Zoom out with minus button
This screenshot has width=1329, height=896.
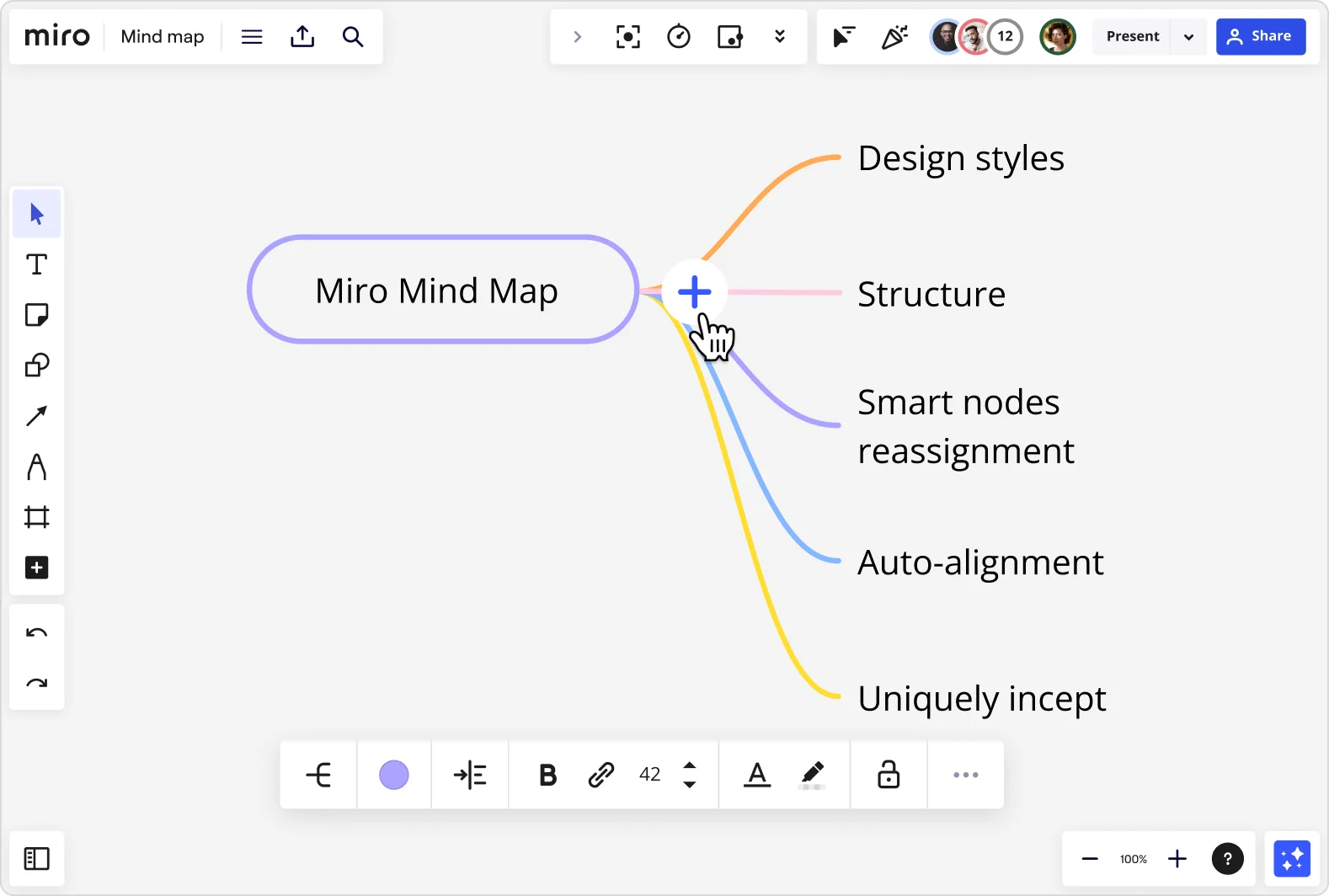tap(1090, 859)
